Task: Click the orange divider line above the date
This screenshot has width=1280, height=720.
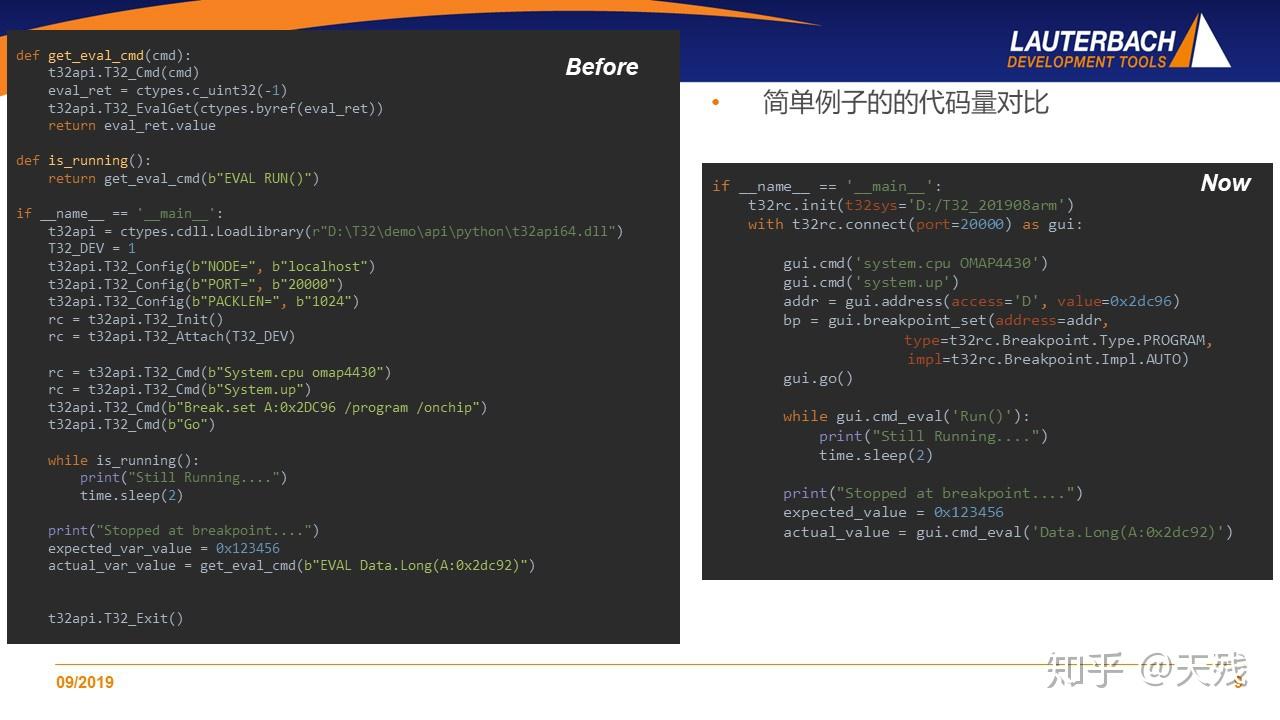Action: (640, 662)
